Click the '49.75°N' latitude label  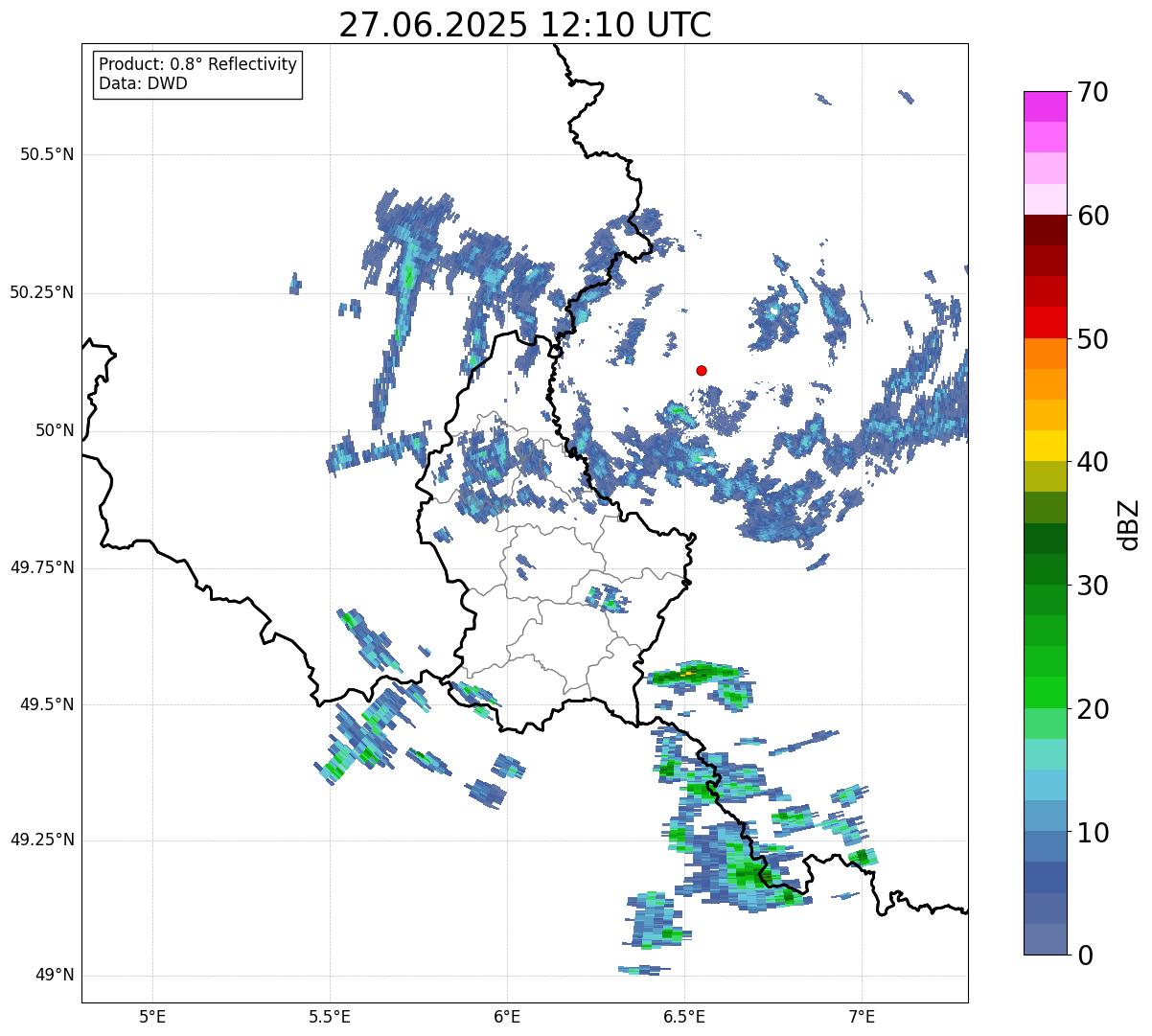(x=42, y=567)
